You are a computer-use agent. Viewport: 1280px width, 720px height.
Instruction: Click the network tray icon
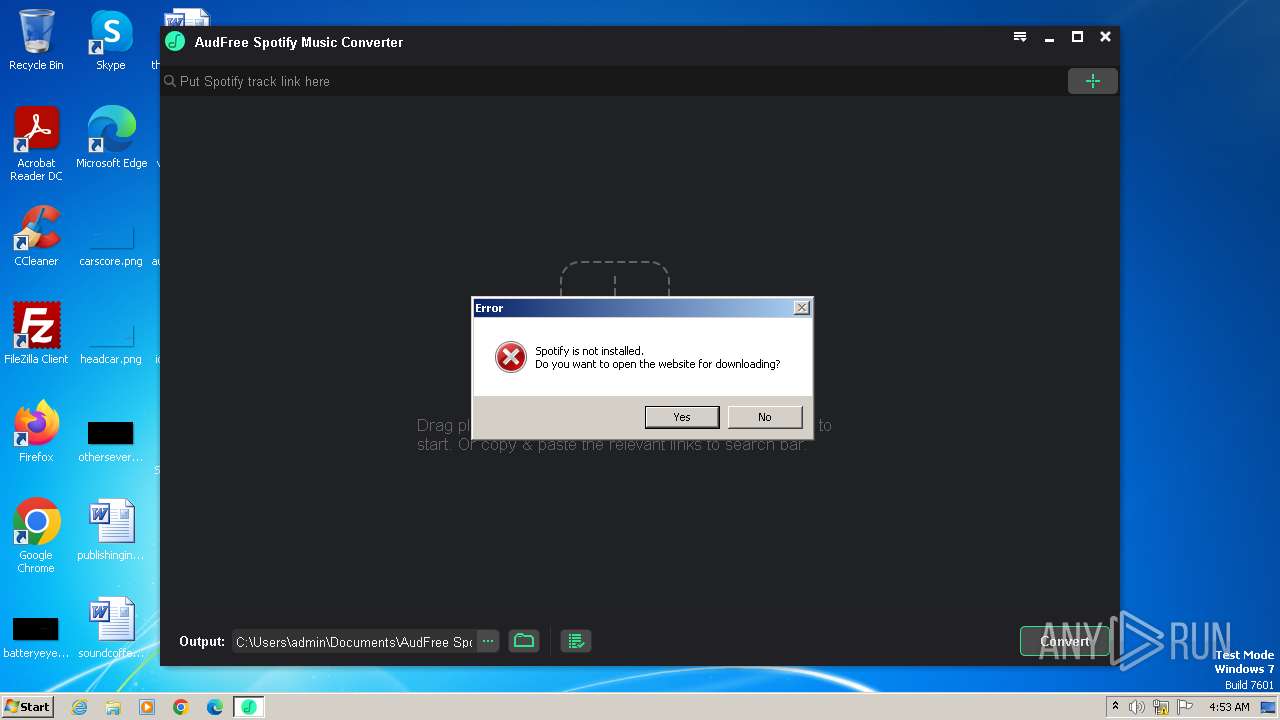pos(1161,707)
